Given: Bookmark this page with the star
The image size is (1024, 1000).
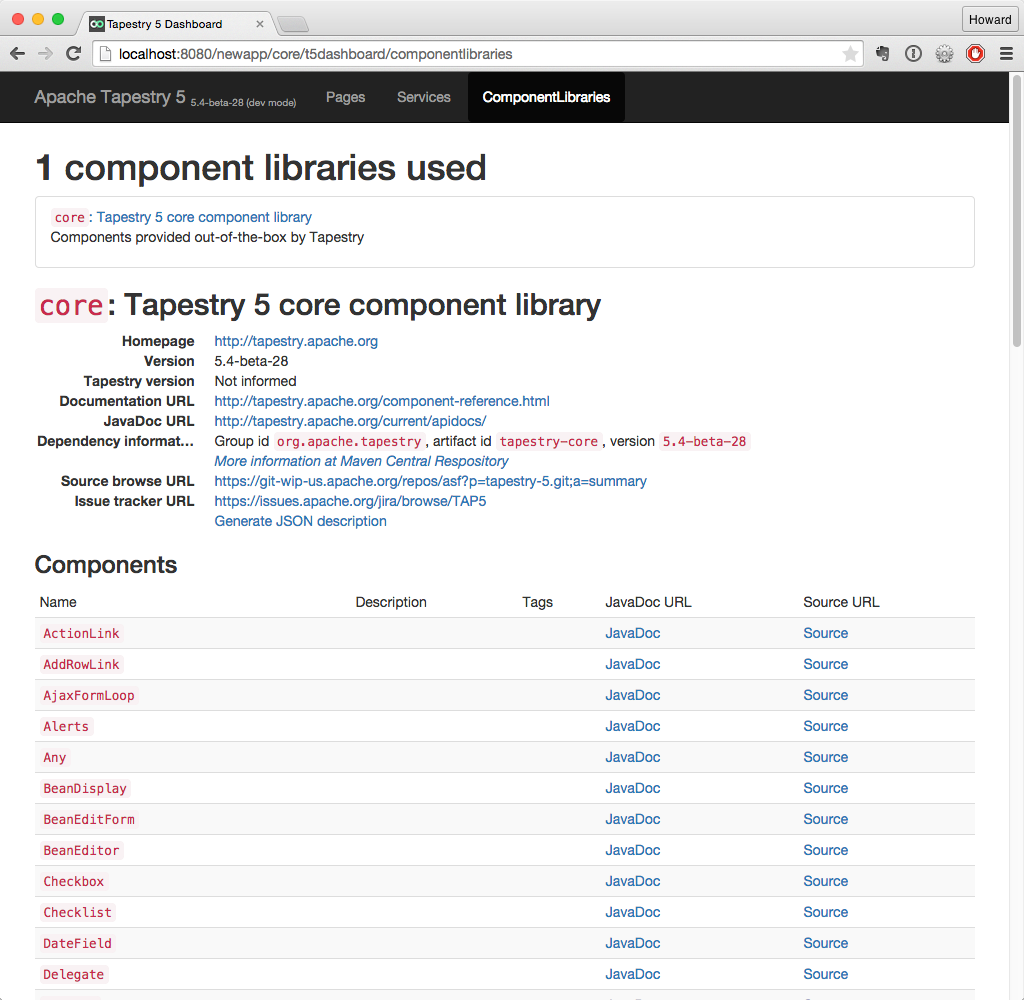Looking at the screenshot, I should (x=850, y=54).
